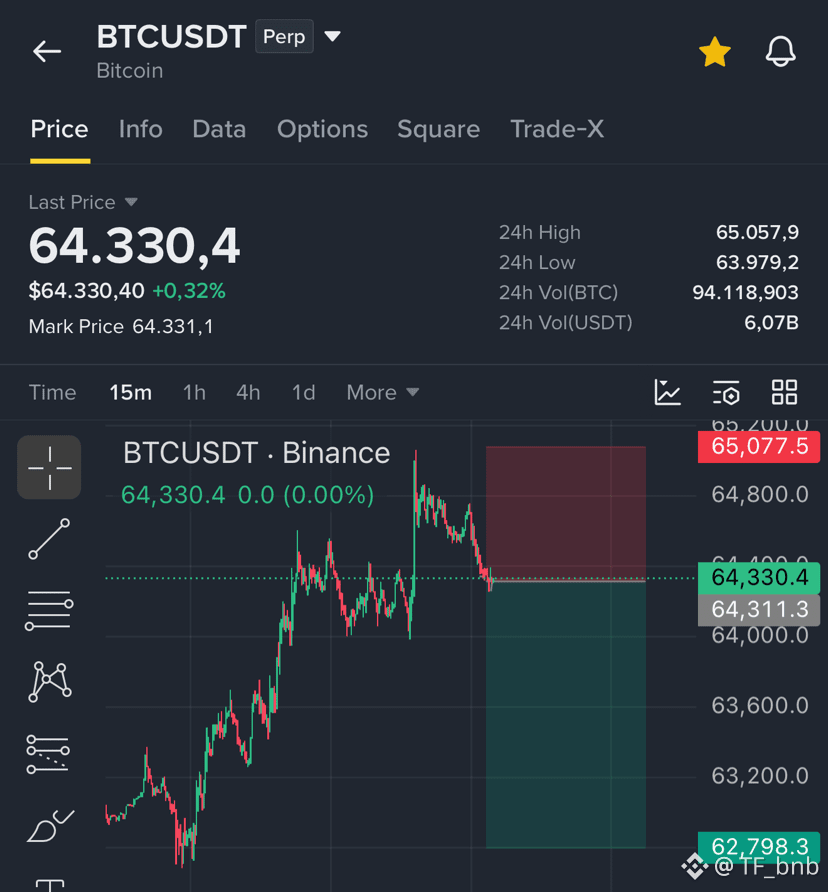This screenshot has width=828, height=892.
Task: Select the 15m interval
Action: pos(130,393)
